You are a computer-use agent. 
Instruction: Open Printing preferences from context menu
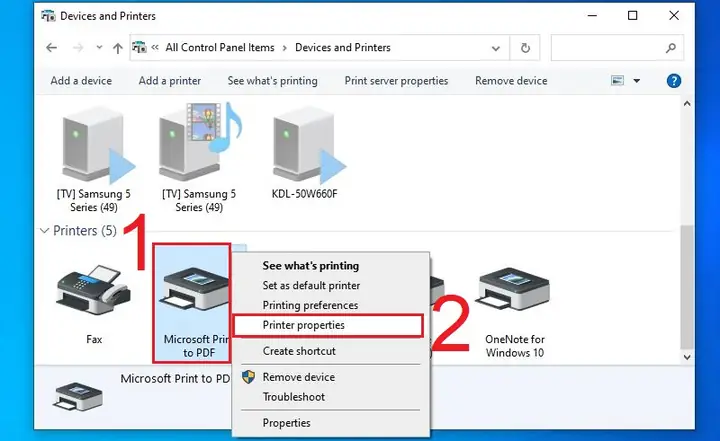[310, 305]
